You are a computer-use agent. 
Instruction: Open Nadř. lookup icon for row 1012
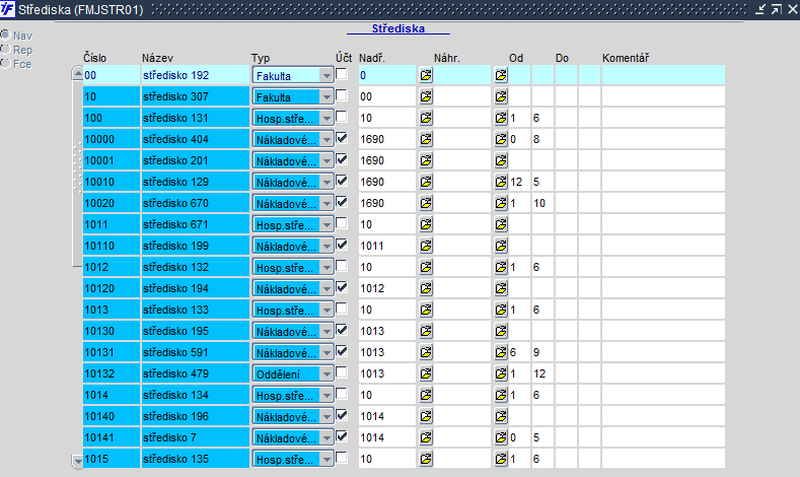point(426,267)
